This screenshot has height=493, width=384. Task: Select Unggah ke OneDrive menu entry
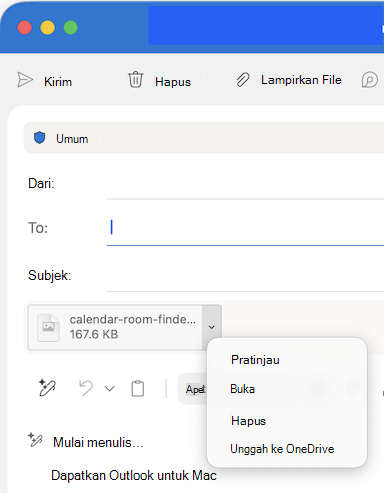tap(282, 449)
